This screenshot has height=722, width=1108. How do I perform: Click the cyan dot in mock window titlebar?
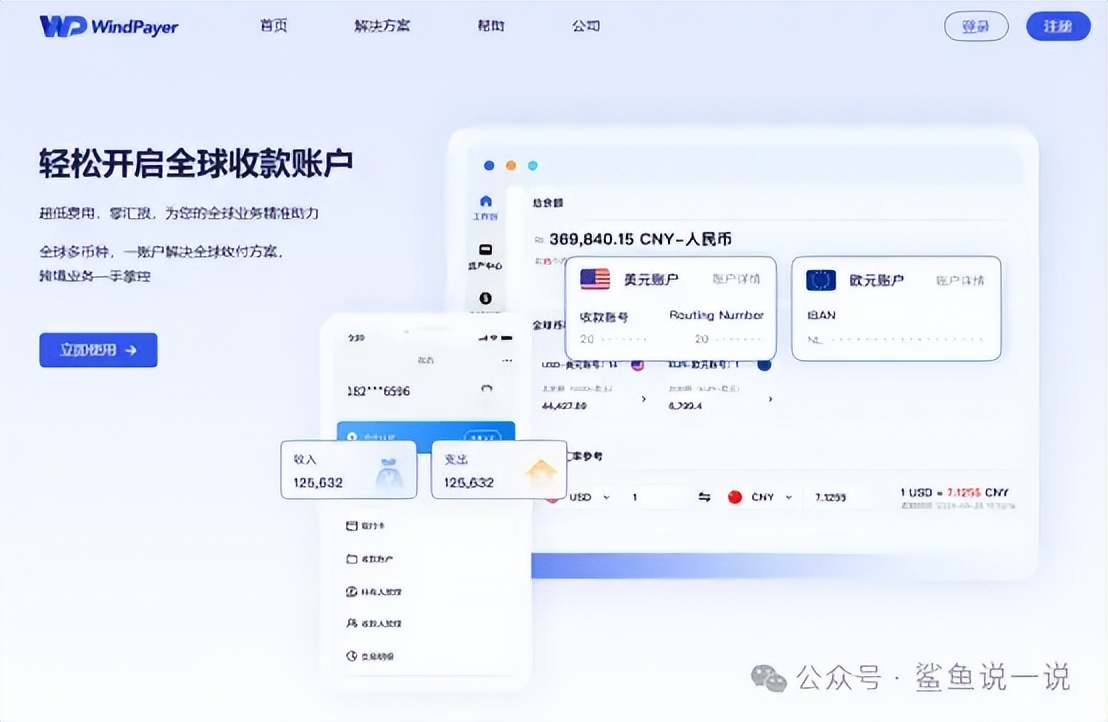point(533,165)
